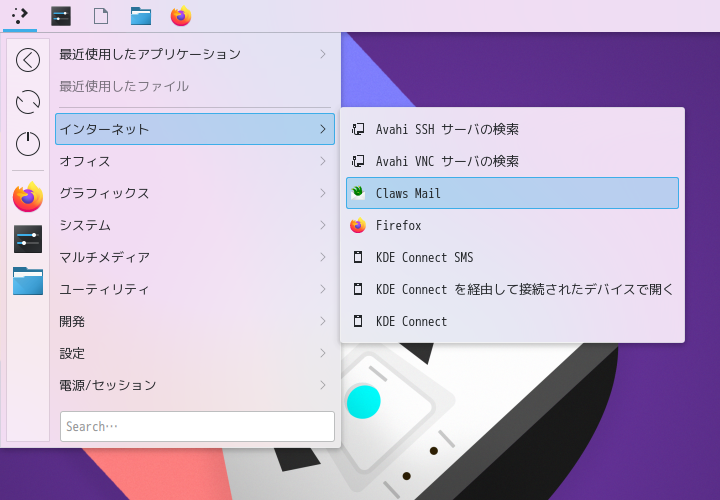Launch Avahi VNC サーバの検索
The image size is (720, 500).
[x=512, y=161]
